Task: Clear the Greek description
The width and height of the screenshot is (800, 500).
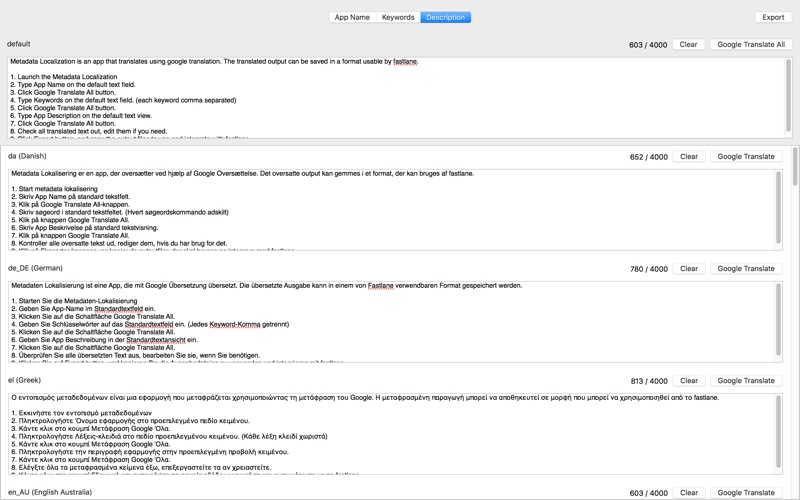Action: pos(689,381)
